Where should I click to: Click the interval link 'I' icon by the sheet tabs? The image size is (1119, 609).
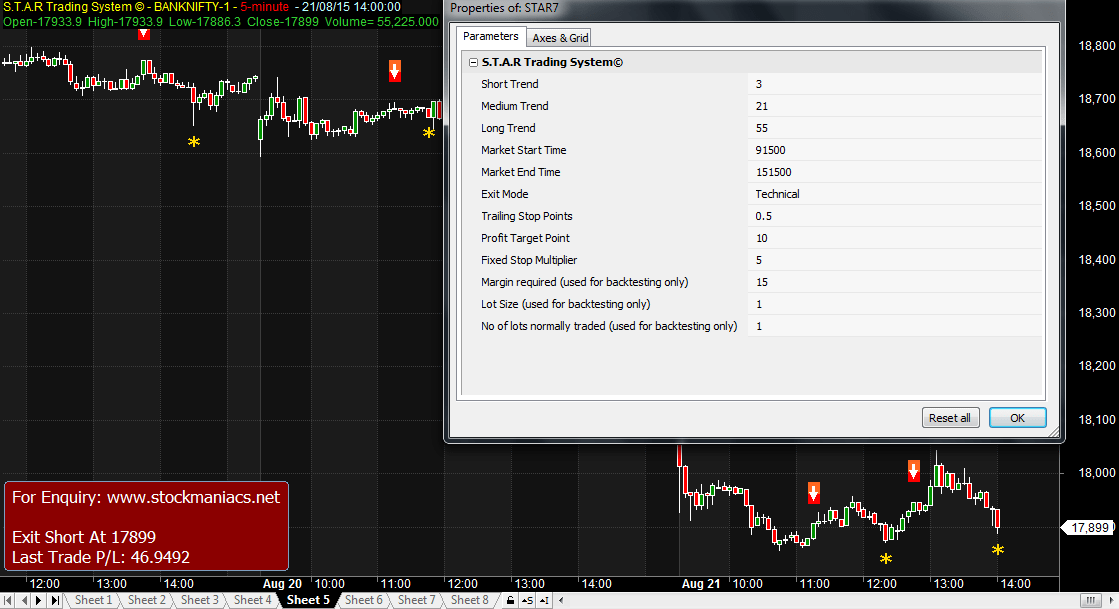(x=543, y=600)
